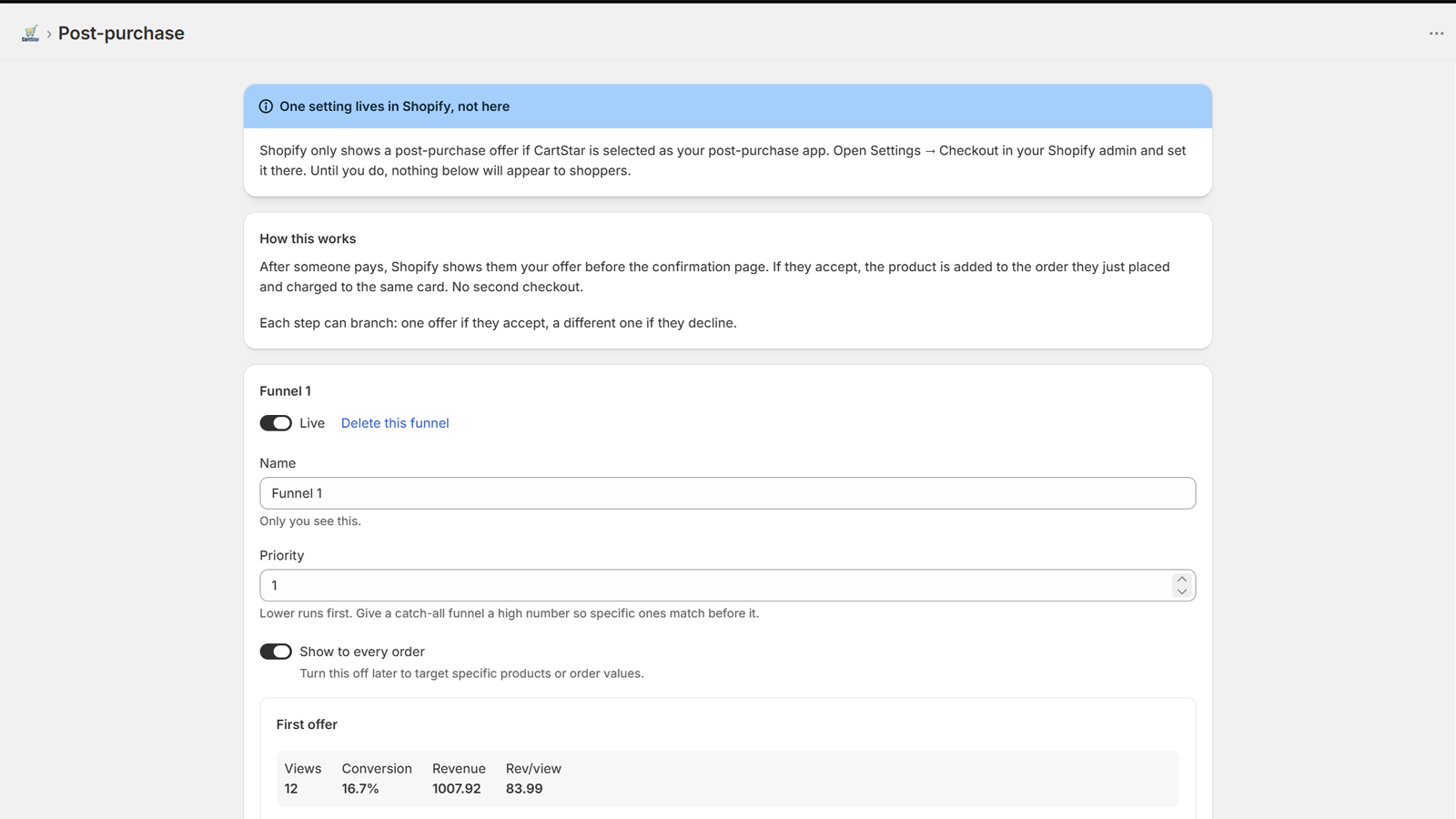
Task: Open the three-dot more options menu
Action: (x=1436, y=34)
